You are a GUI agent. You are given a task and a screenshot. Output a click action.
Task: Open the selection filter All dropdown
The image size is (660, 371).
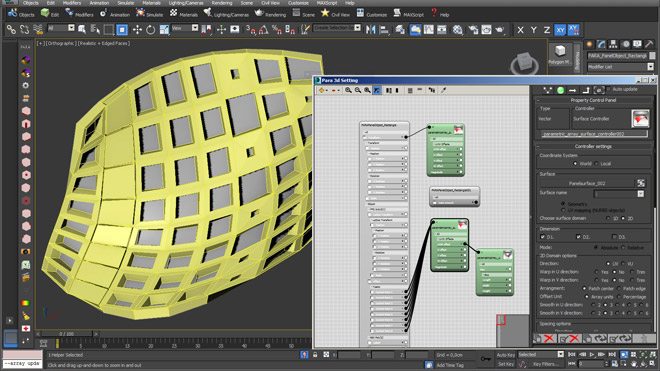(61, 28)
